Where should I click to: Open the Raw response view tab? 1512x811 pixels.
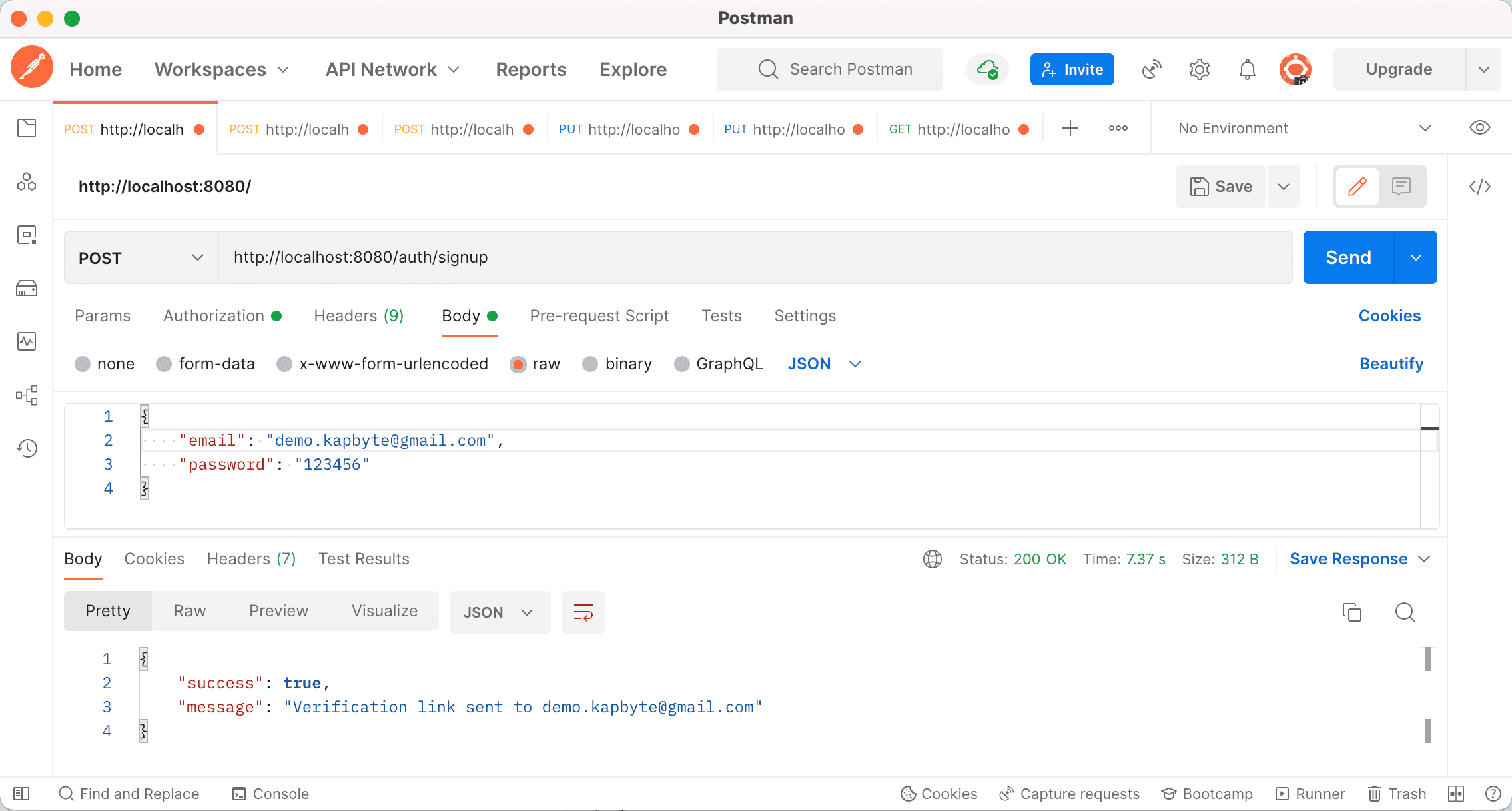click(190, 611)
